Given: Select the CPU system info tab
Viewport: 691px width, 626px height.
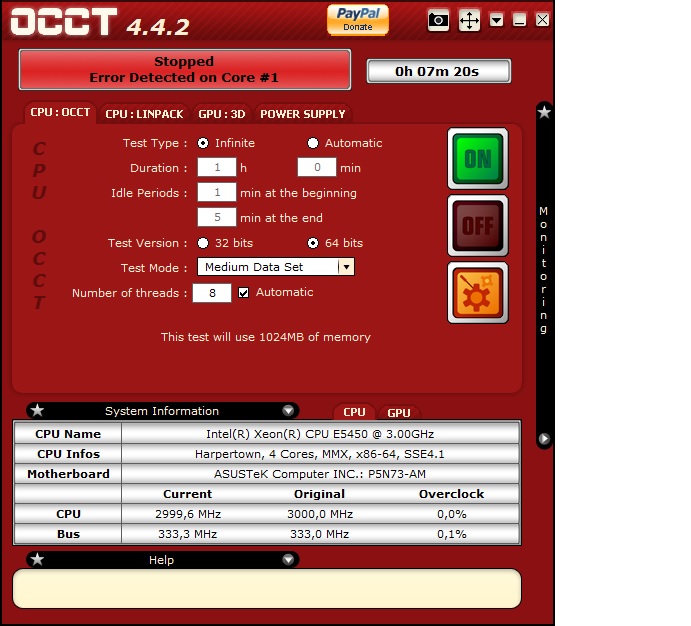Looking at the screenshot, I should (354, 412).
